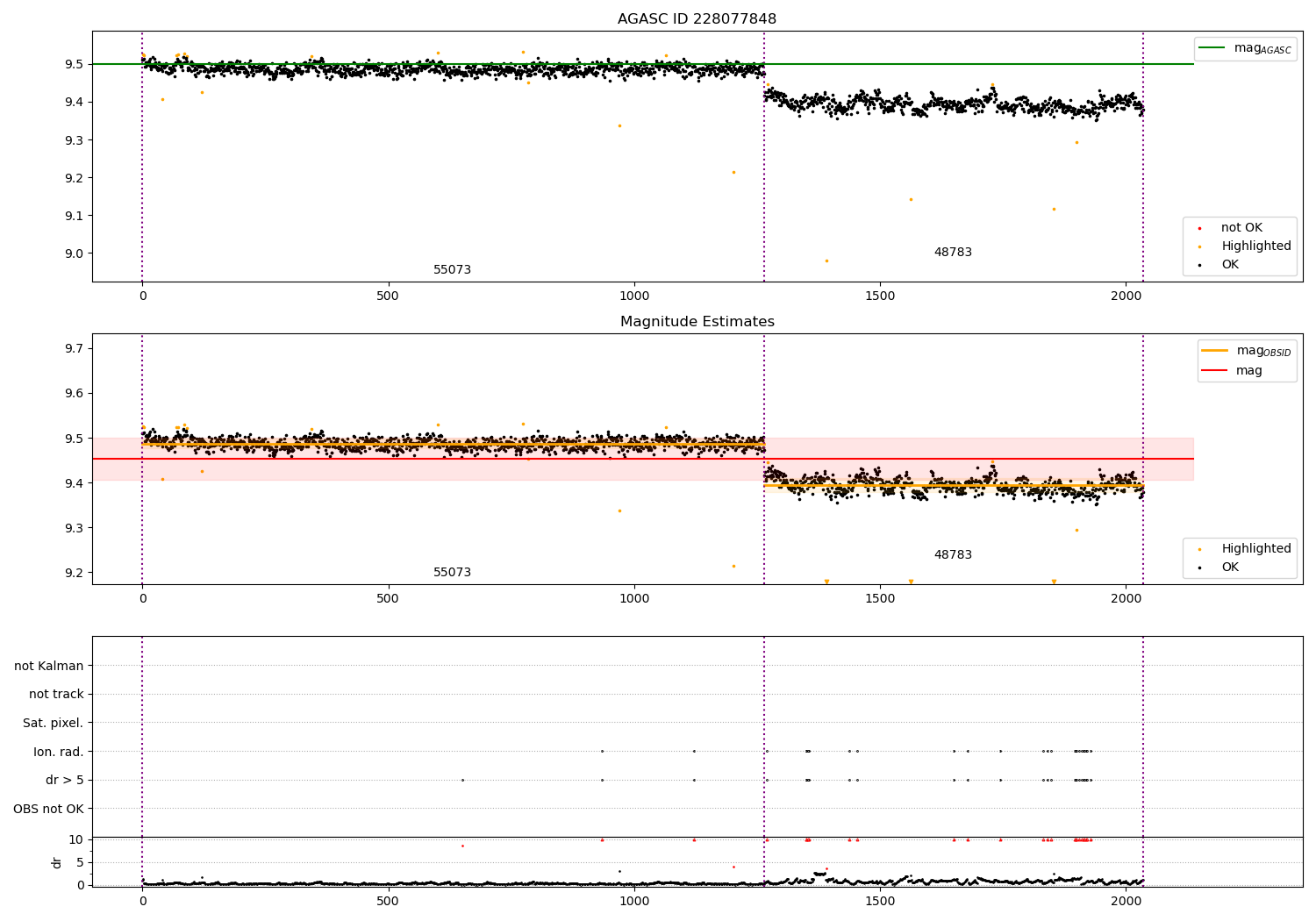
Task: Click the '48783' label in Magnitude Estimates plot
Action: [x=953, y=555]
